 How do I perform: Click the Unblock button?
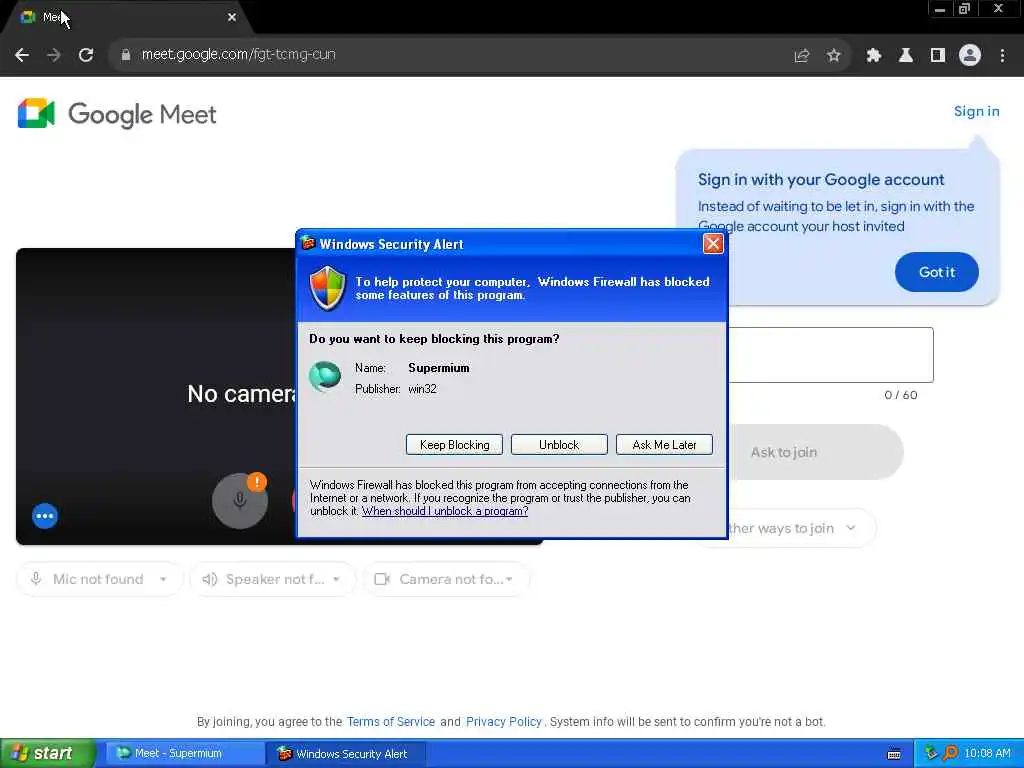[x=559, y=445]
